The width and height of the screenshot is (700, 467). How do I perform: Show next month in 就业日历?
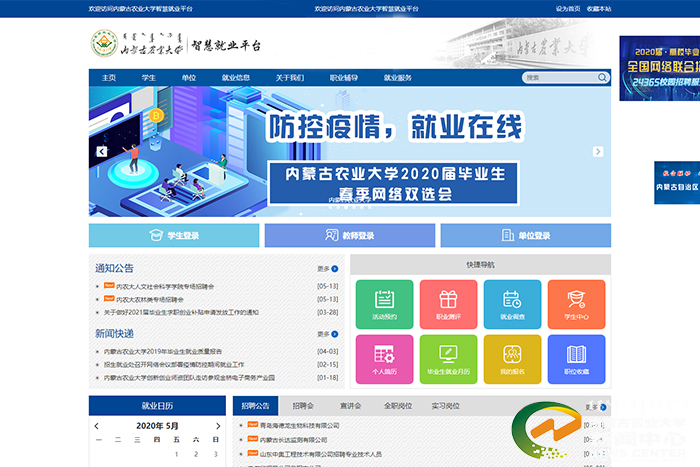click(x=216, y=425)
